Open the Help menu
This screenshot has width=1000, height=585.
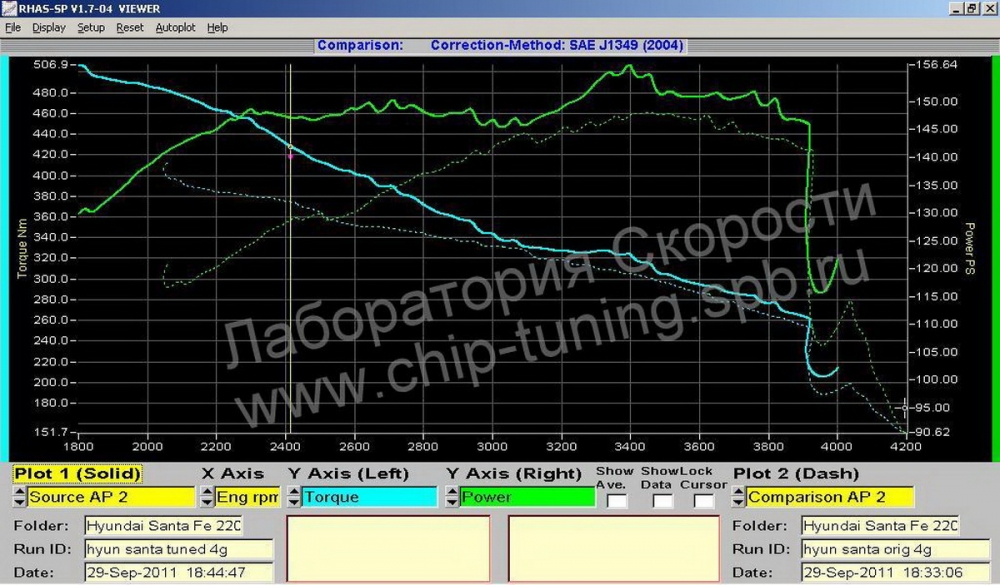click(x=217, y=27)
